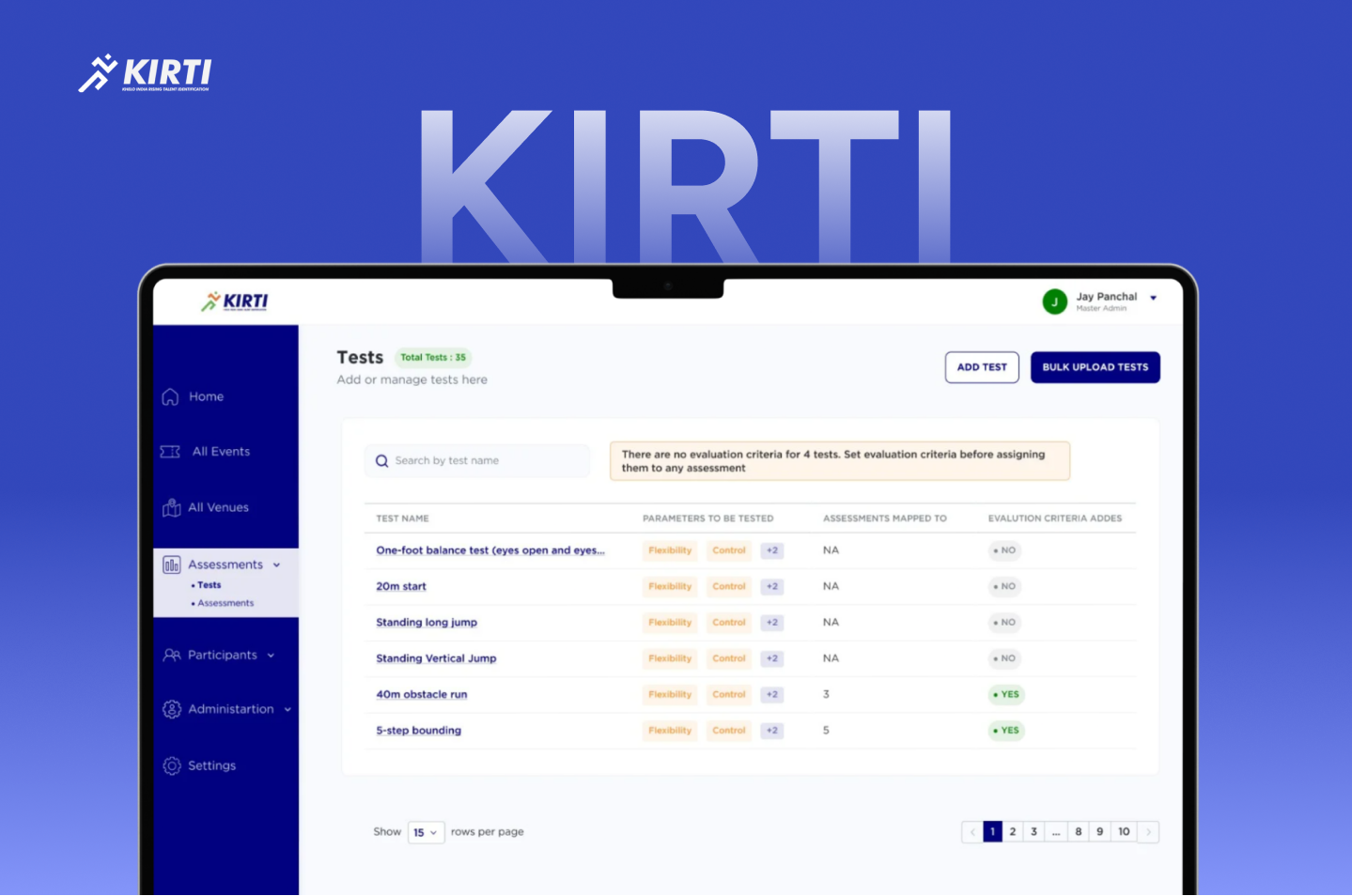Click the ADD TEST button
This screenshot has width=1352, height=896.
982,367
